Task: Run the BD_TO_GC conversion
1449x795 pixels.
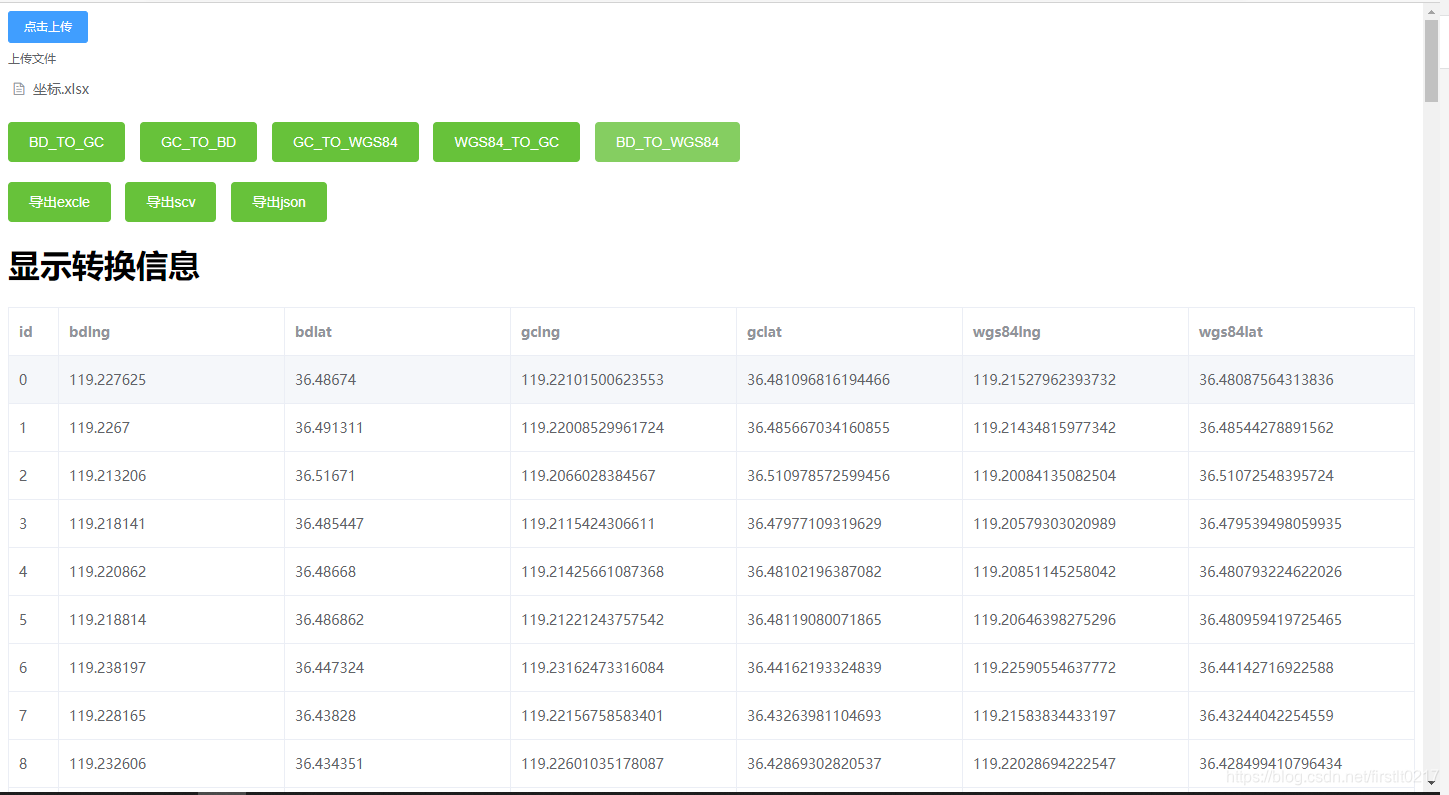Action: tap(66, 142)
